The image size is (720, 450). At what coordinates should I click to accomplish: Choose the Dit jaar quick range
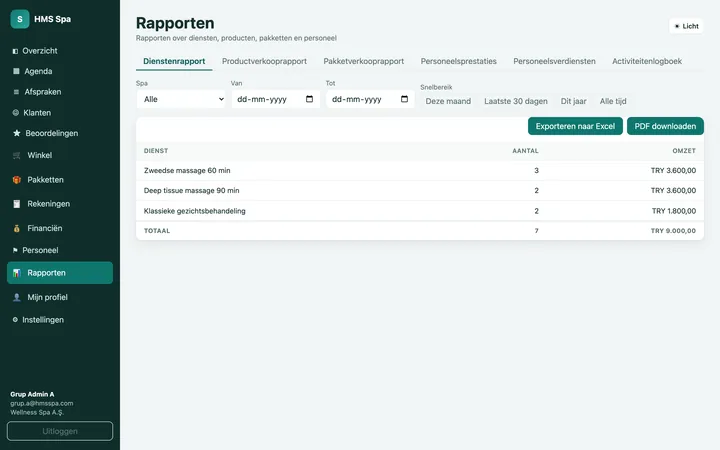574,101
